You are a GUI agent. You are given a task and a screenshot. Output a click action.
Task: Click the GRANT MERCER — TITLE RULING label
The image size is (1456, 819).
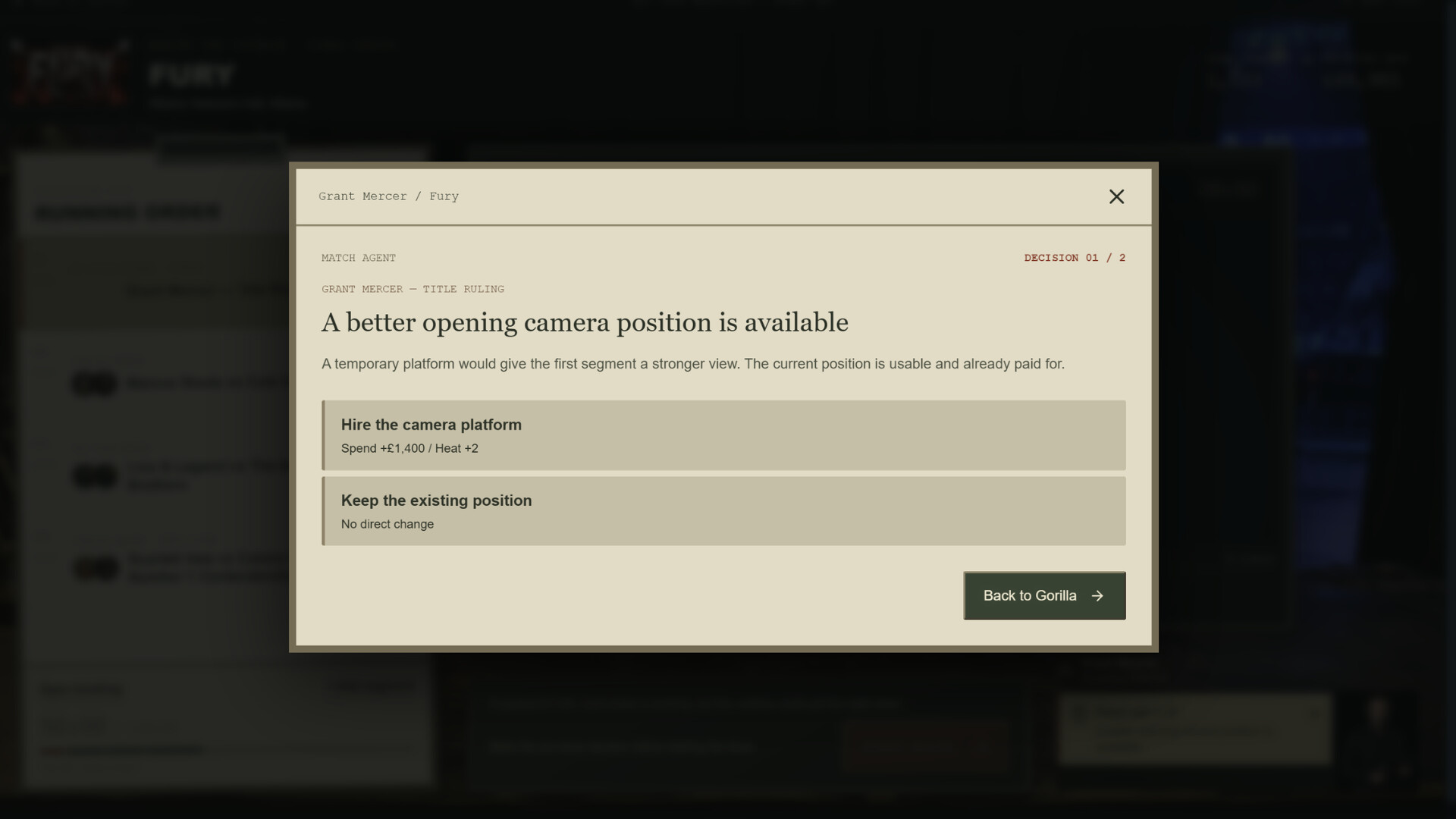(x=413, y=289)
